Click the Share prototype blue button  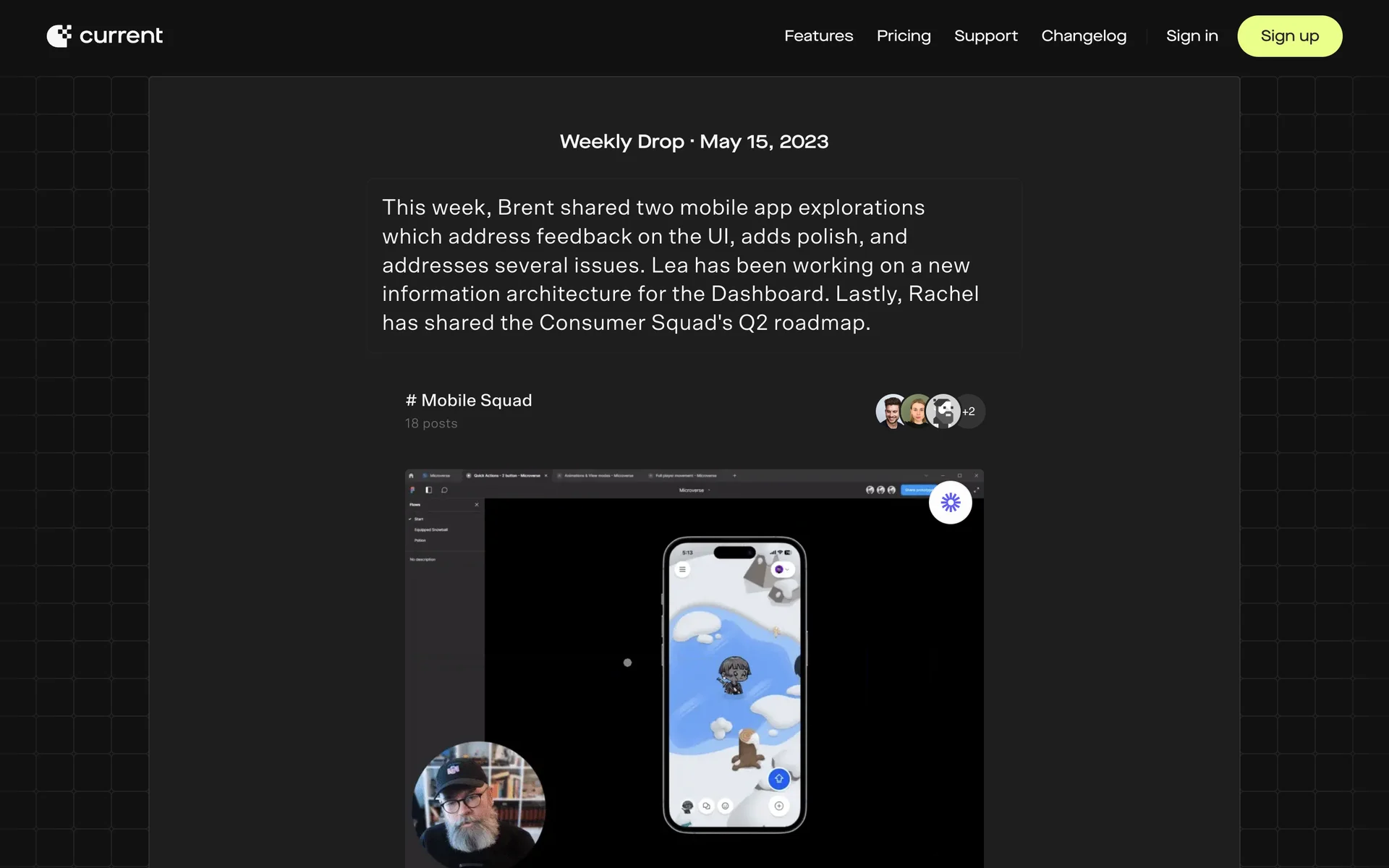[x=917, y=490]
